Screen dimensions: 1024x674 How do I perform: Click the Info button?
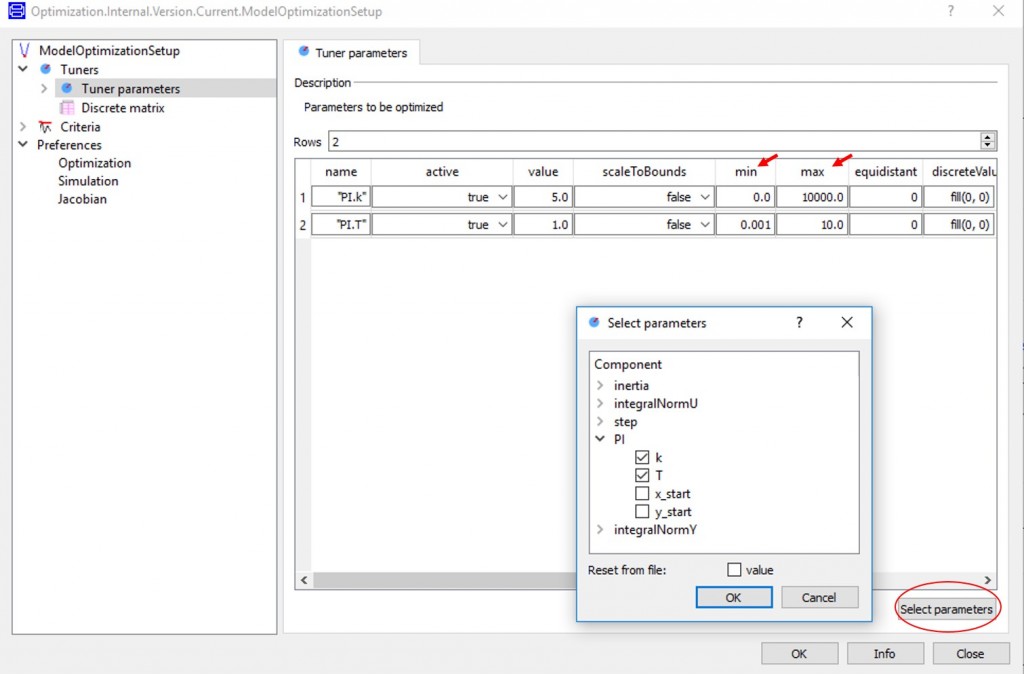click(x=885, y=653)
